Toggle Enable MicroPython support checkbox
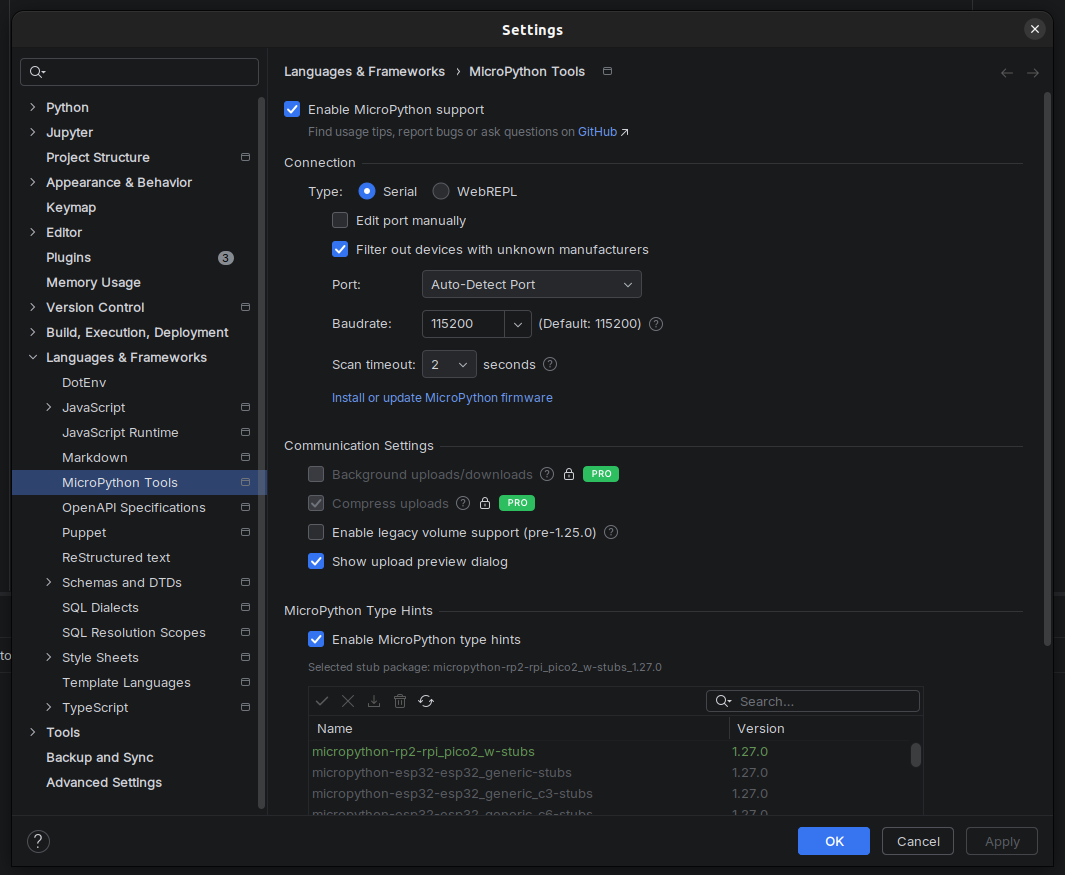The image size is (1065, 875). pos(292,109)
